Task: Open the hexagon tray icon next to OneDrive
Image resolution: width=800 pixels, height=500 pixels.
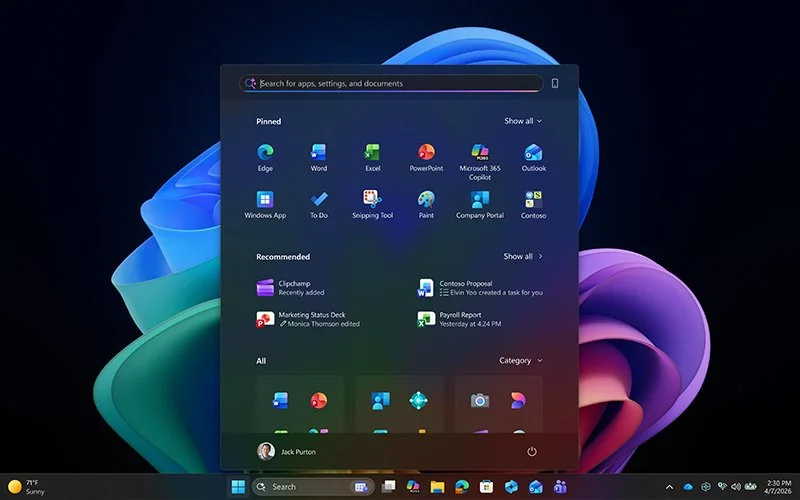Action: (706, 487)
